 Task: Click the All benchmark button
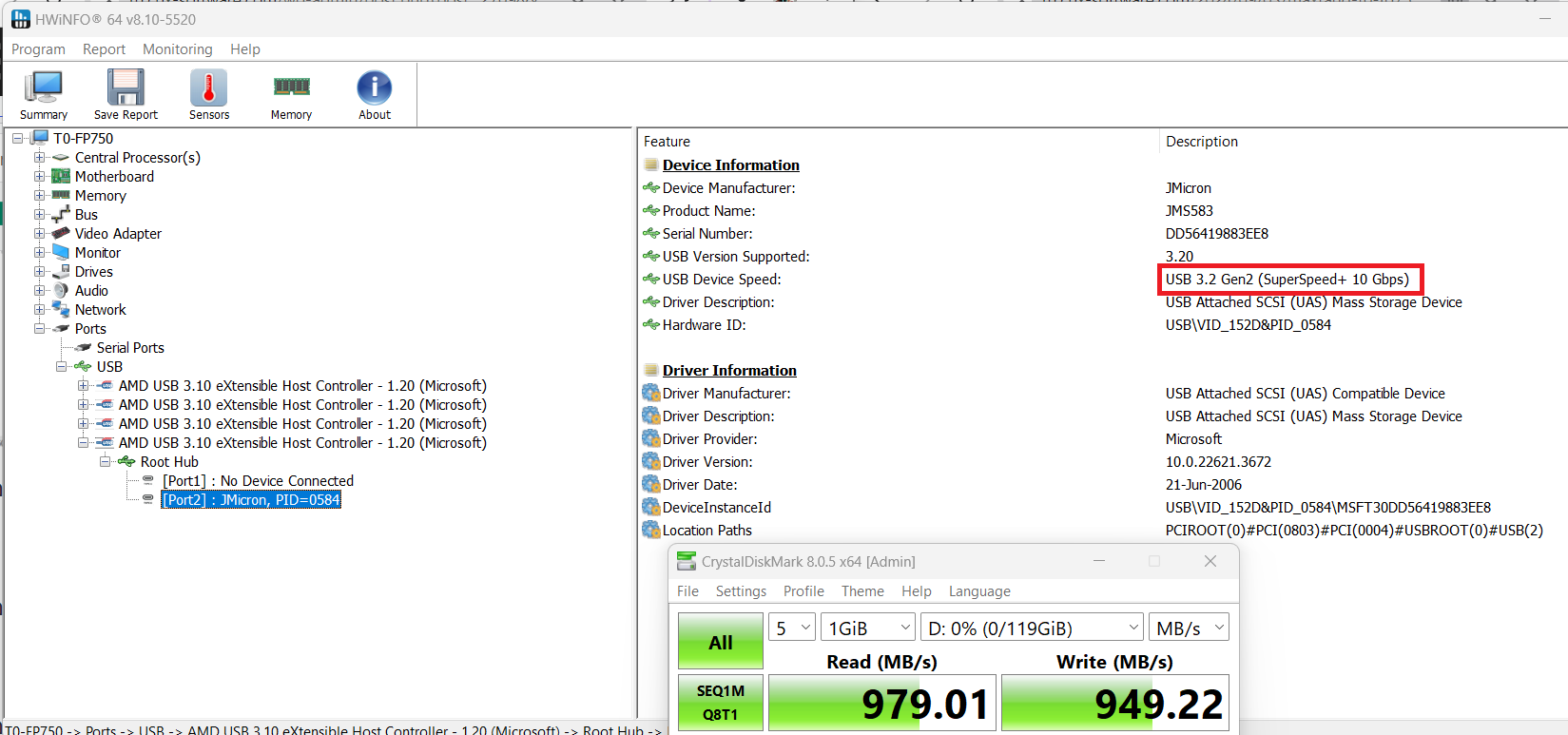720,642
